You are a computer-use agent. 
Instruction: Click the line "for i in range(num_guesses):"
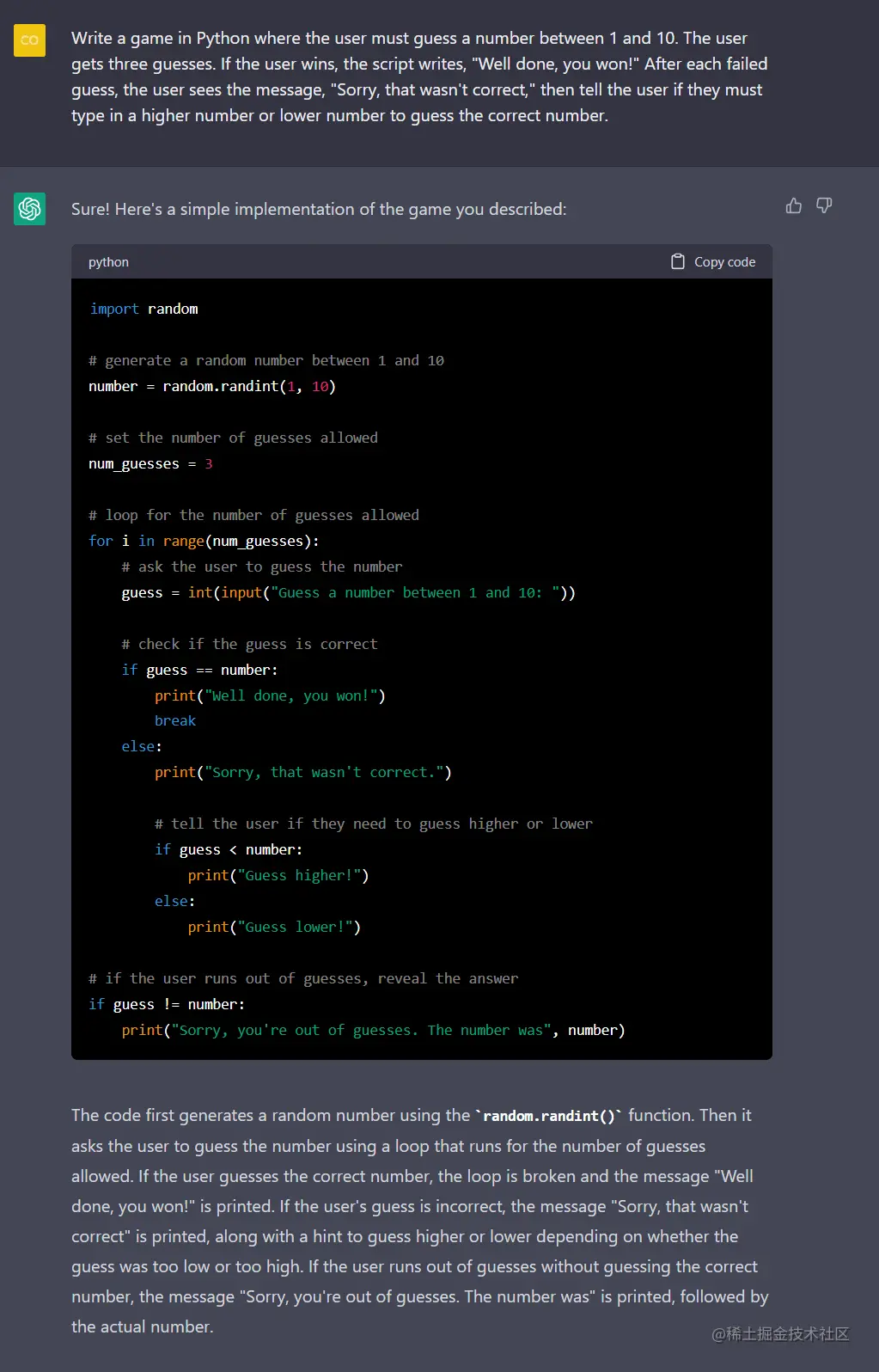point(204,541)
